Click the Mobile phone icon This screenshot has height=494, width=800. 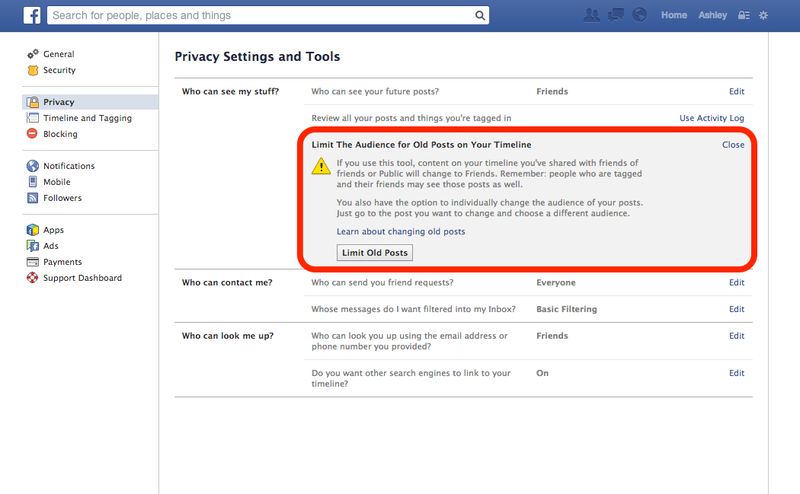coord(33,182)
